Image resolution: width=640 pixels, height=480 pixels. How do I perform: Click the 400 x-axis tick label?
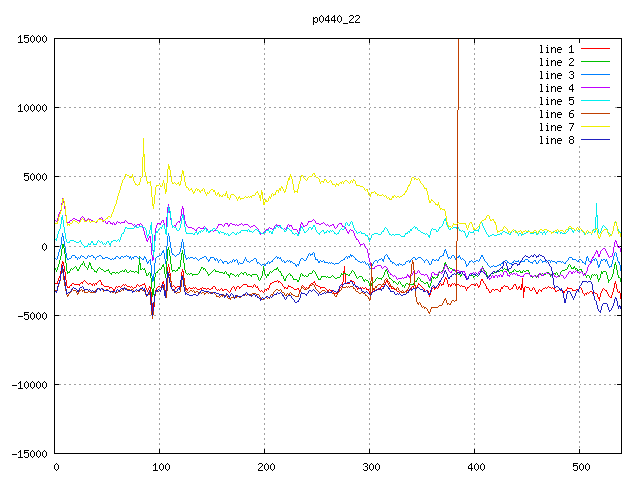coord(475,467)
